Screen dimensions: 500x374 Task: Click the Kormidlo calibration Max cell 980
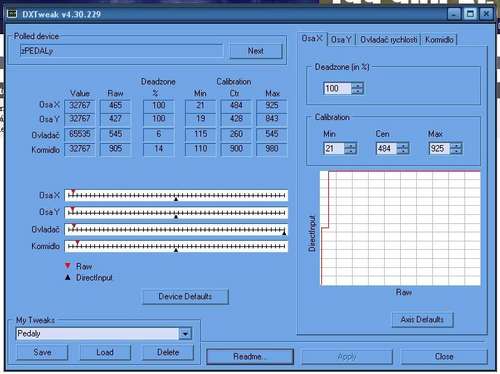(272, 149)
